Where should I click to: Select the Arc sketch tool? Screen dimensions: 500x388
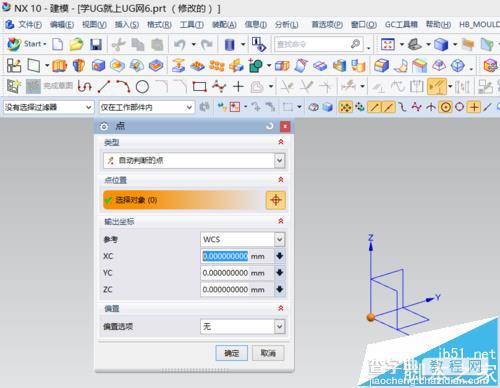pyautogui.click(x=123, y=87)
